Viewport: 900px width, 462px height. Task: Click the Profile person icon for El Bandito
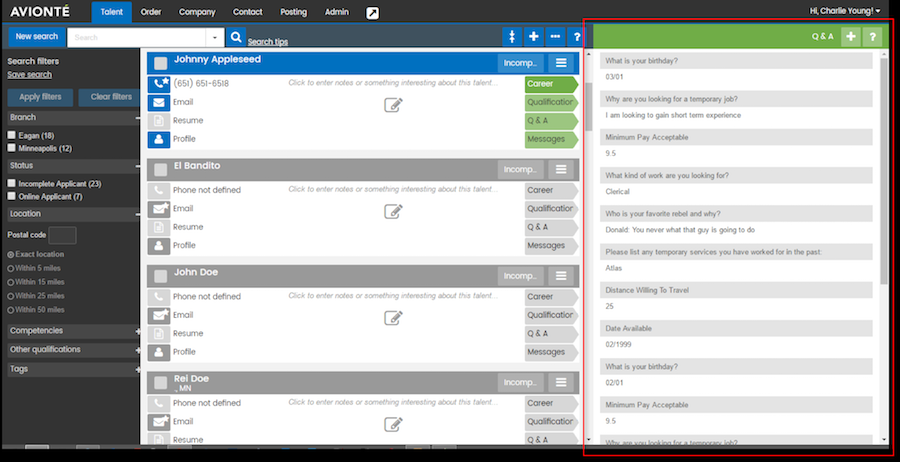(x=158, y=246)
